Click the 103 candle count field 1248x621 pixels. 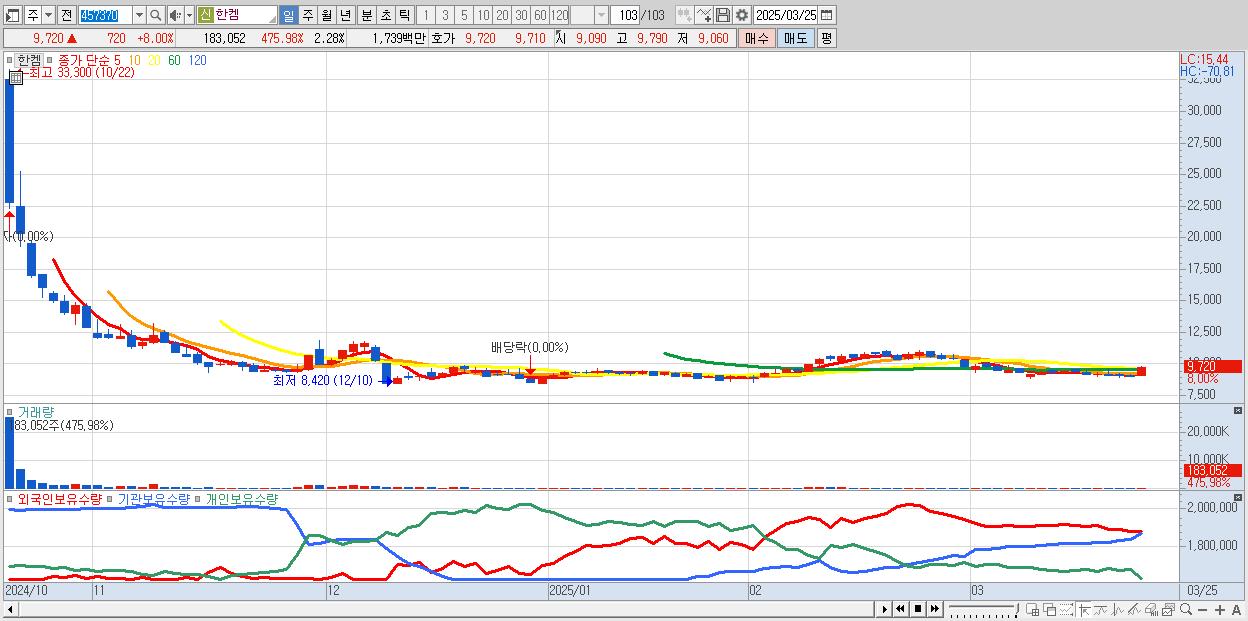click(626, 15)
